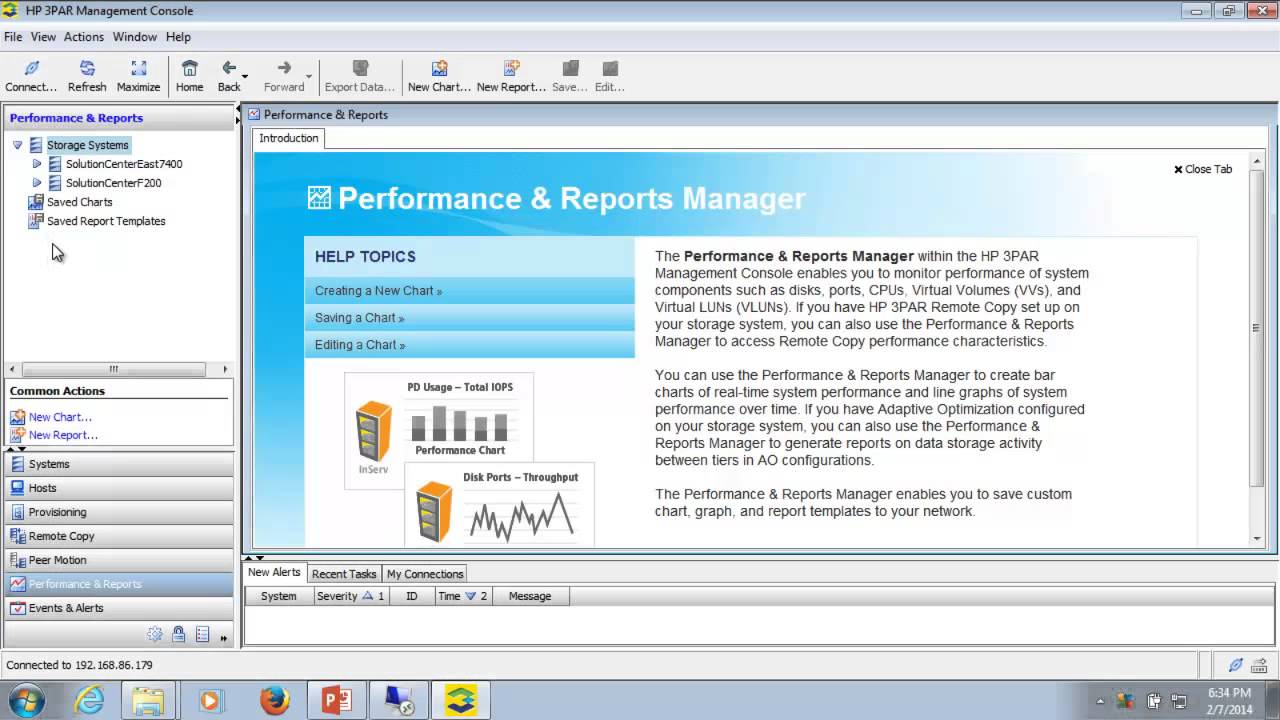Open the Help menu

click(178, 37)
